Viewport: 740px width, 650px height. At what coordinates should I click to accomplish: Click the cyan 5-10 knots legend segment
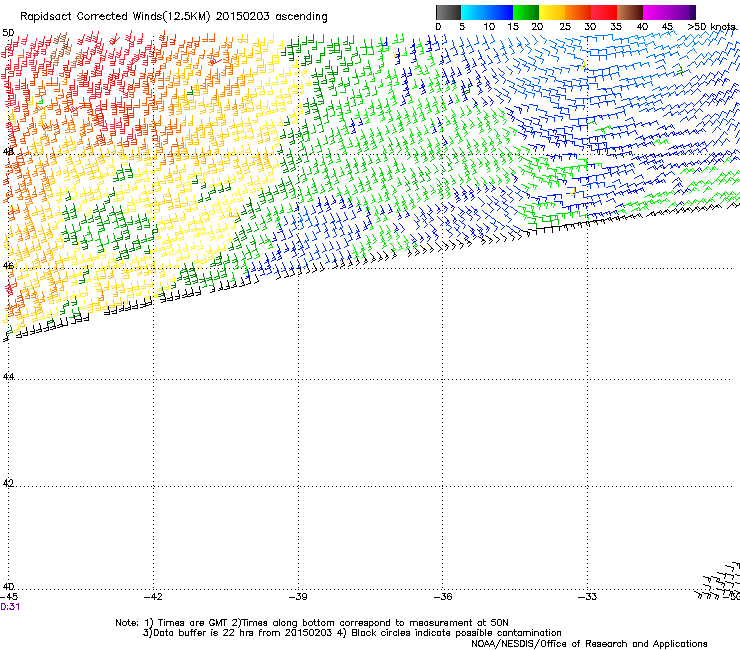point(474,12)
